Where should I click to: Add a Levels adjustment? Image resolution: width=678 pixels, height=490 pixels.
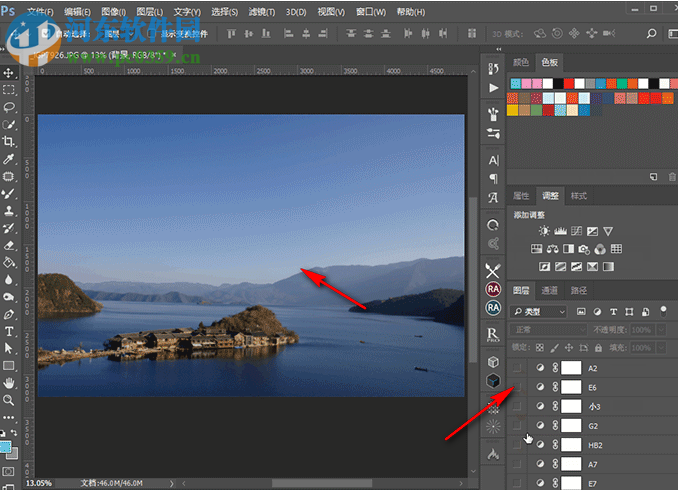(x=560, y=231)
